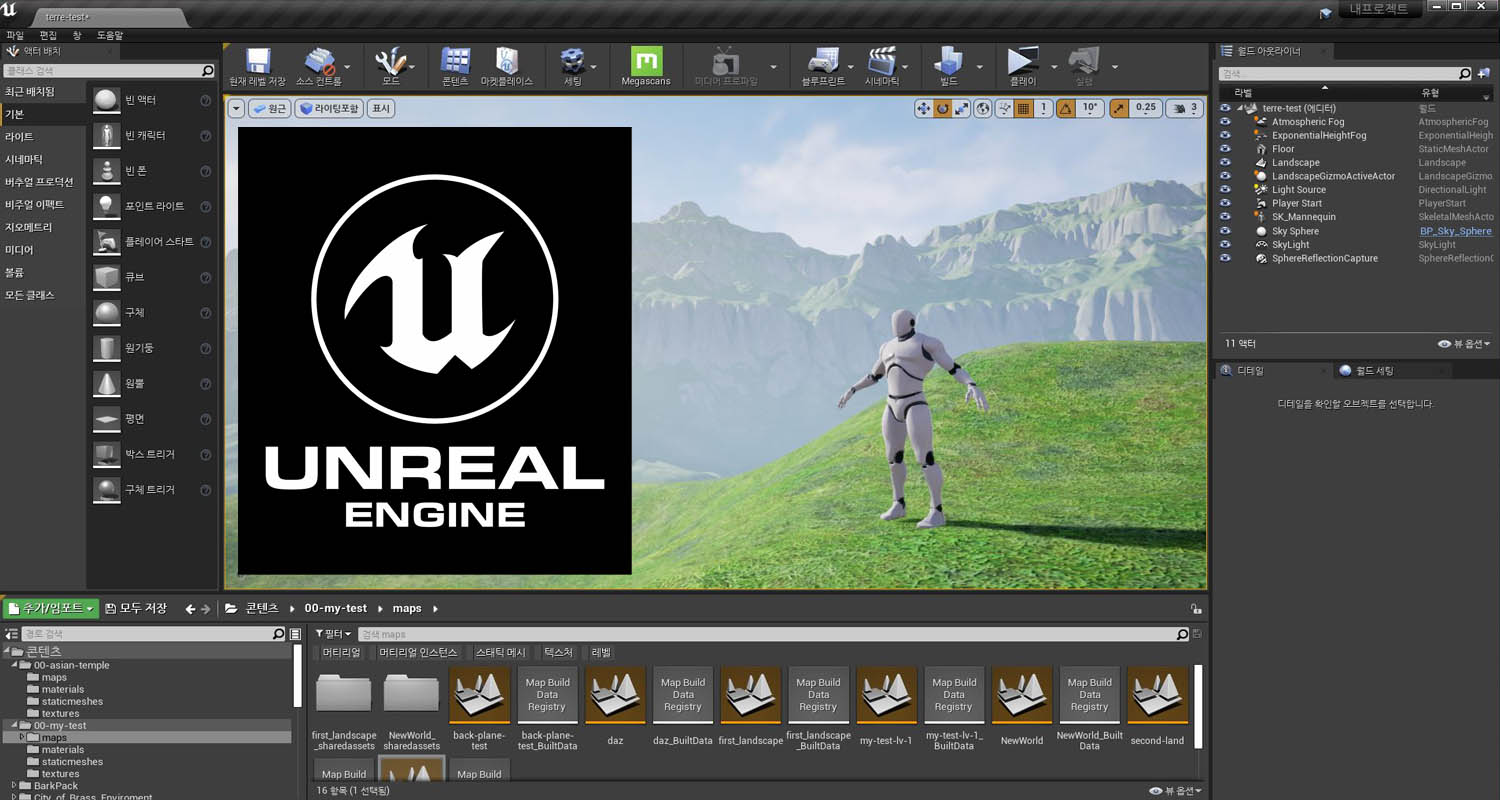
Task: Toggle Texture filter chip
Action: (558, 653)
